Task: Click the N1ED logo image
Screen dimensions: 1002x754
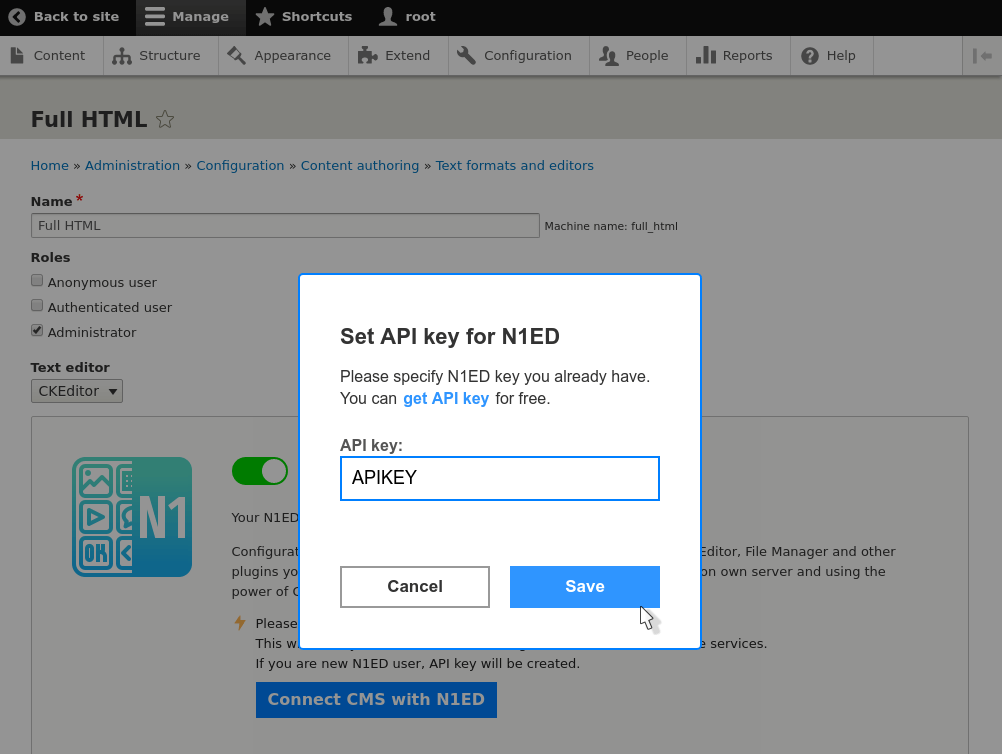Action: (132, 517)
